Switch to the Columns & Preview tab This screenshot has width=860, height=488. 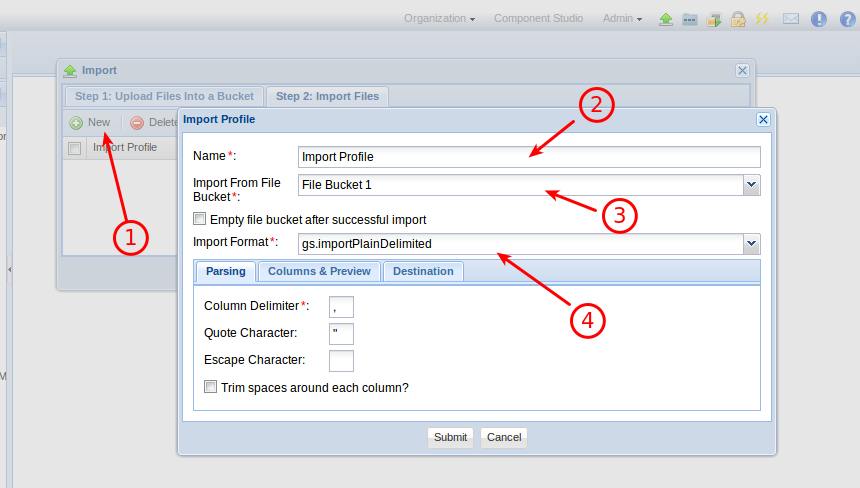click(x=319, y=271)
